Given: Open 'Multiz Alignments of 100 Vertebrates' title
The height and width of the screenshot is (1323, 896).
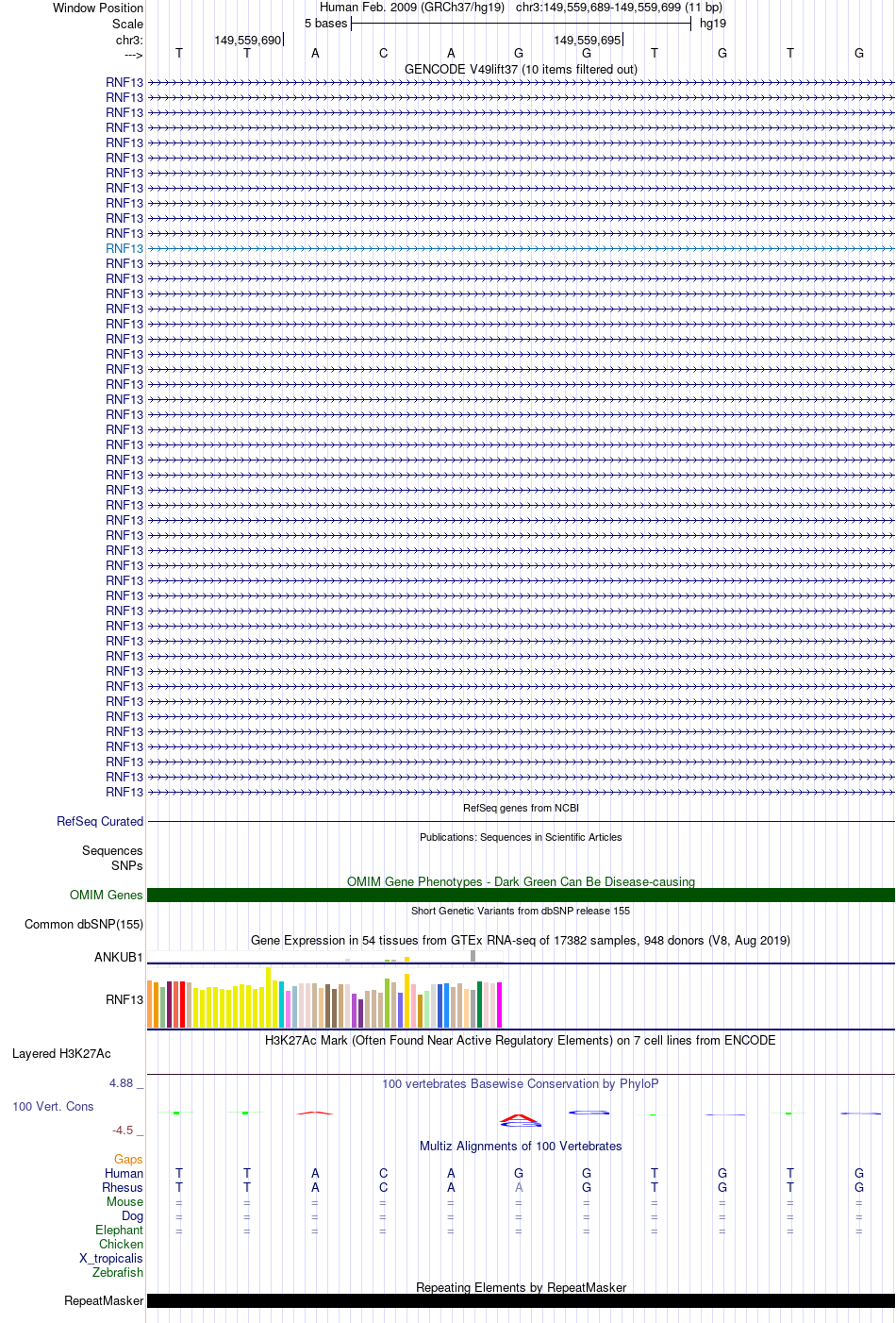Looking at the screenshot, I should pos(521,1146).
